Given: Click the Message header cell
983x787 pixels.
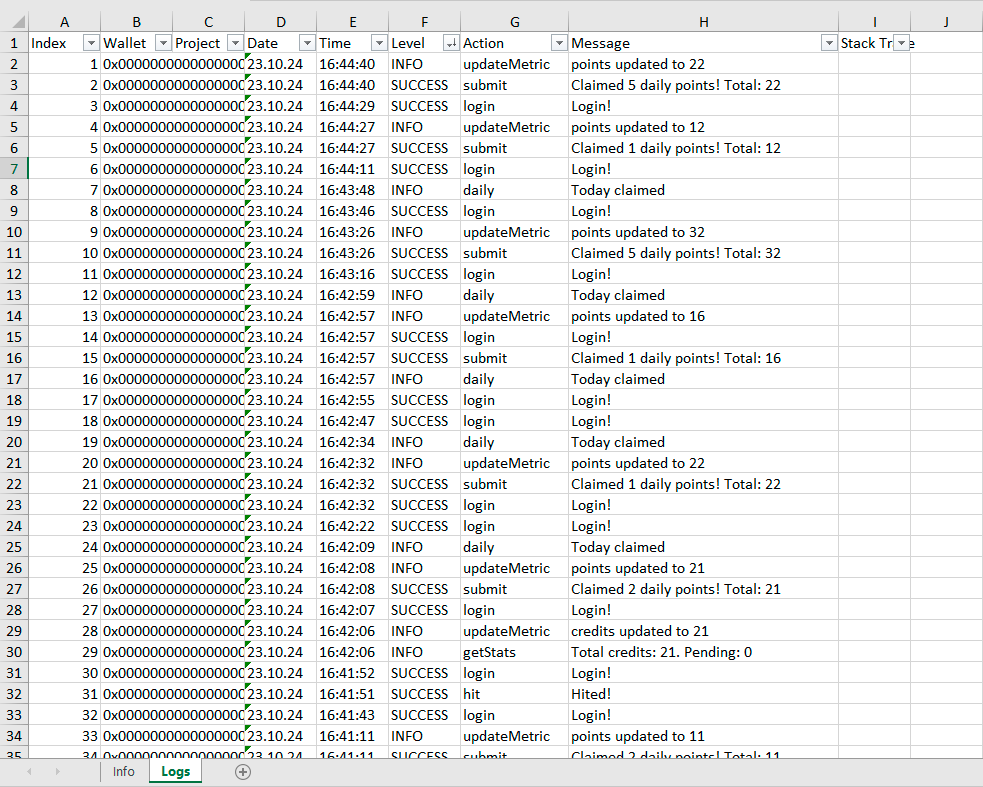Looking at the screenshot, I should (x=703, y=43).
